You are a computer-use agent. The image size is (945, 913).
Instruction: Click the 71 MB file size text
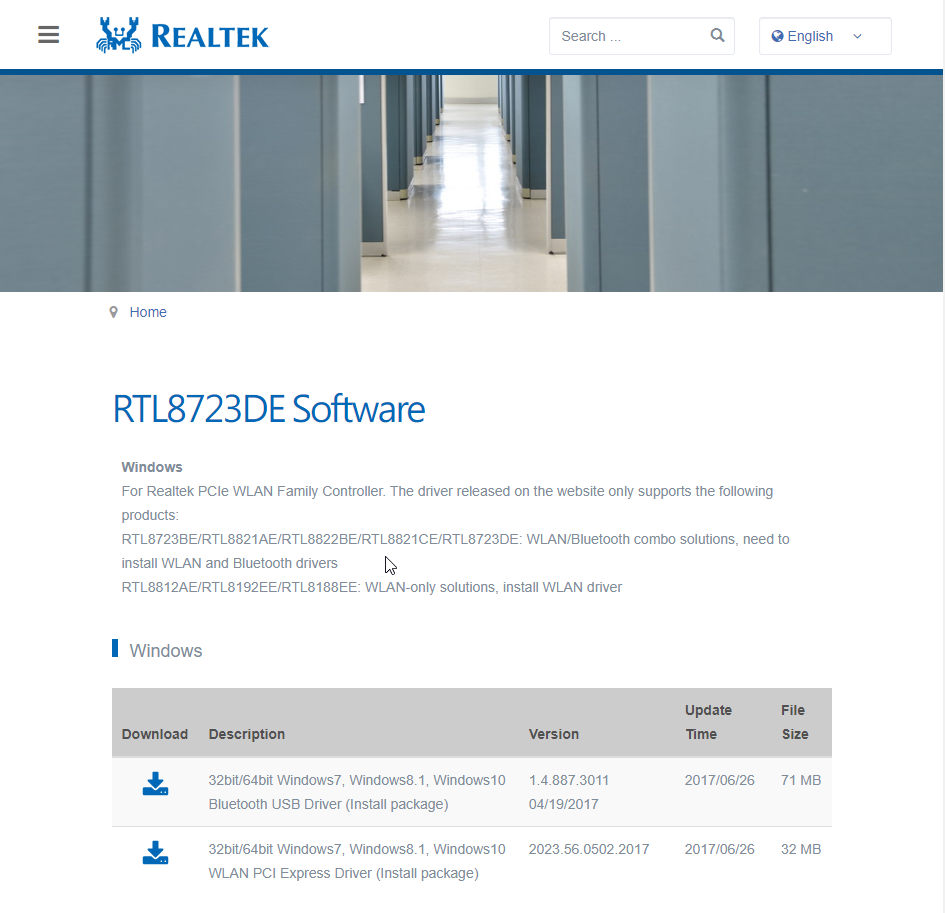coord(800,780)
